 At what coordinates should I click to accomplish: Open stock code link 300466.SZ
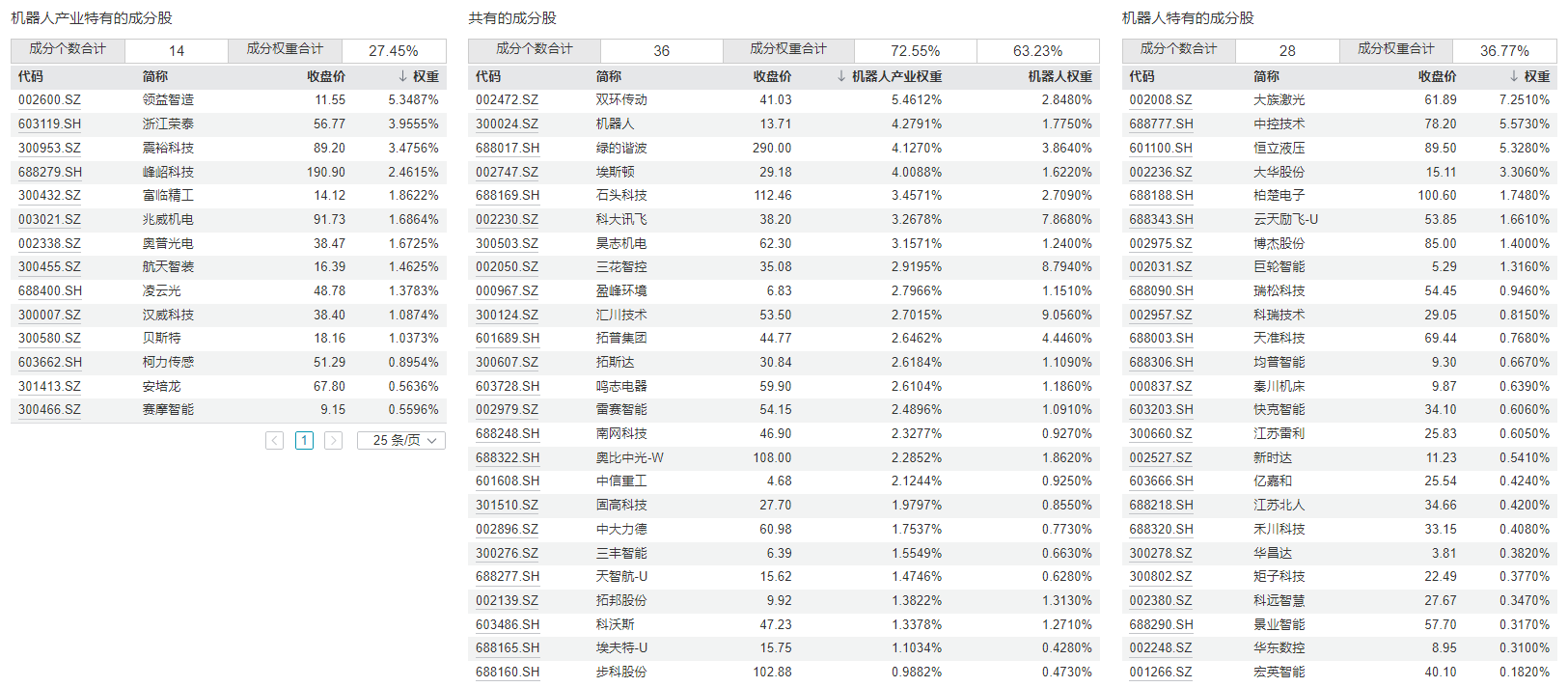pos(49,410)
